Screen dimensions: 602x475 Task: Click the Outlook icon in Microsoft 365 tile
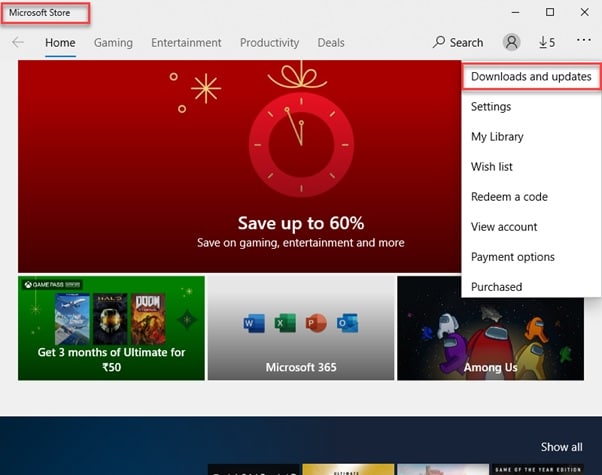click(347, 323)
